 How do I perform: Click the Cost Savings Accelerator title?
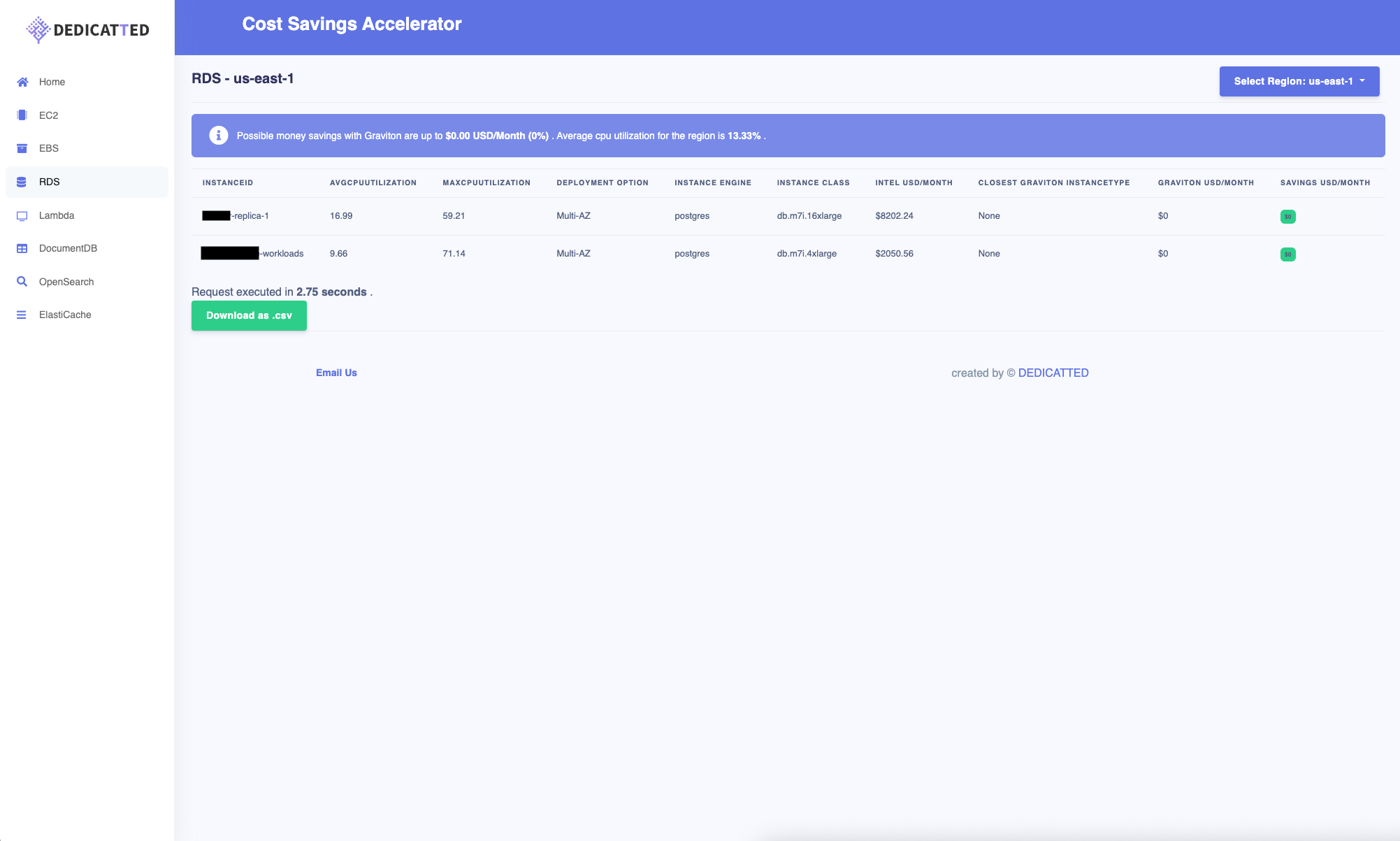click(x=352, y=24)
